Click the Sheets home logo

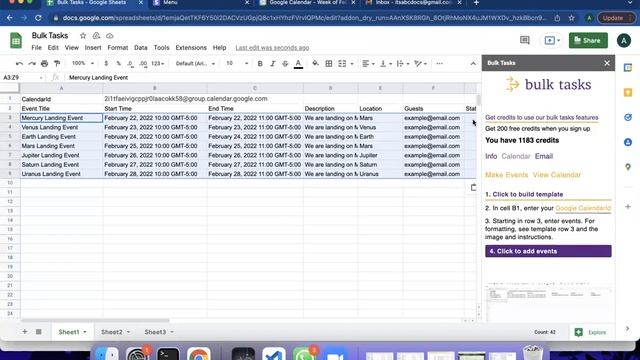coord(16,41)
